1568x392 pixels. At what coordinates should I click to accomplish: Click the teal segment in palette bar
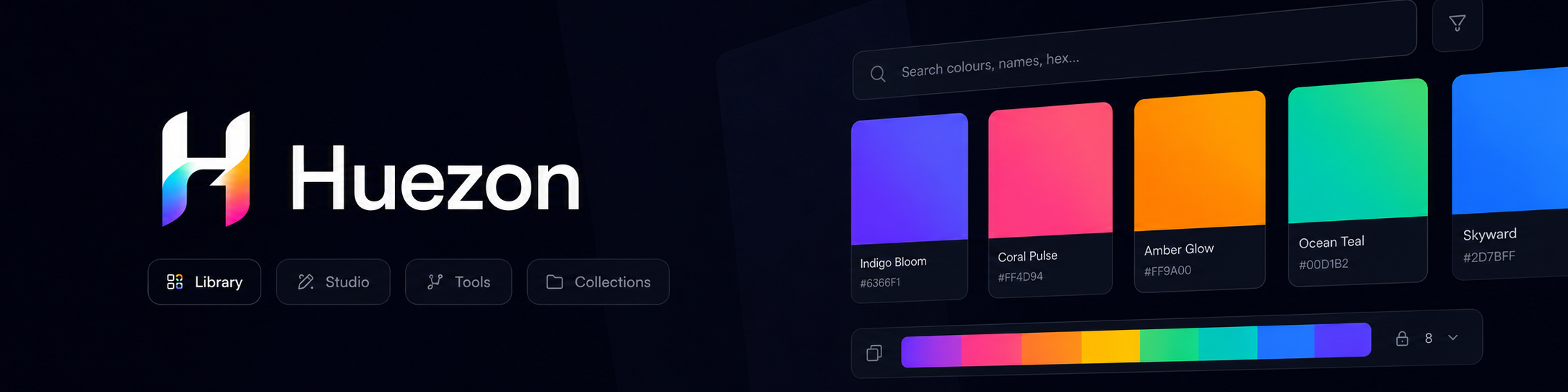tap(1228, 342)
